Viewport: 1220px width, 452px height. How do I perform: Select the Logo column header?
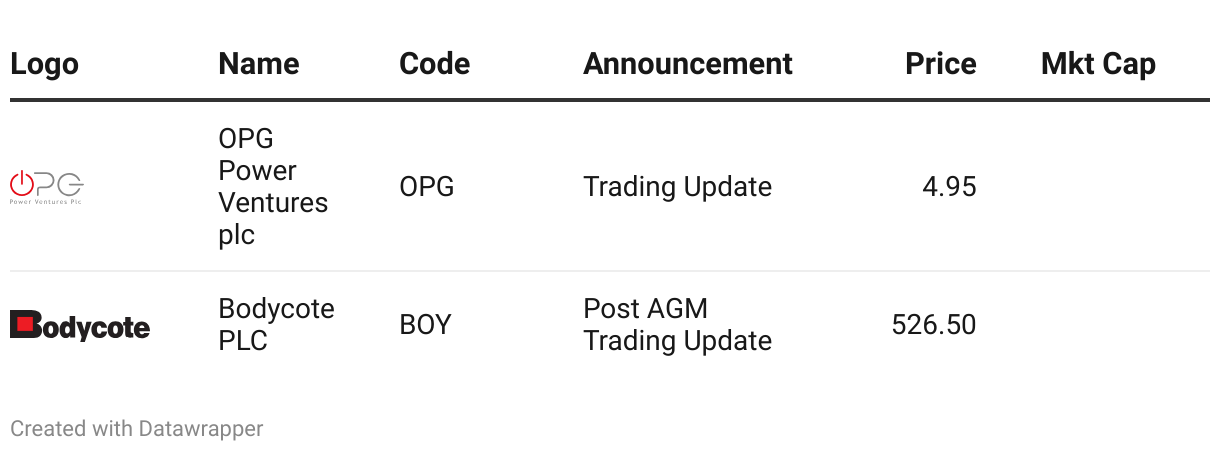[x=44, y=64]
